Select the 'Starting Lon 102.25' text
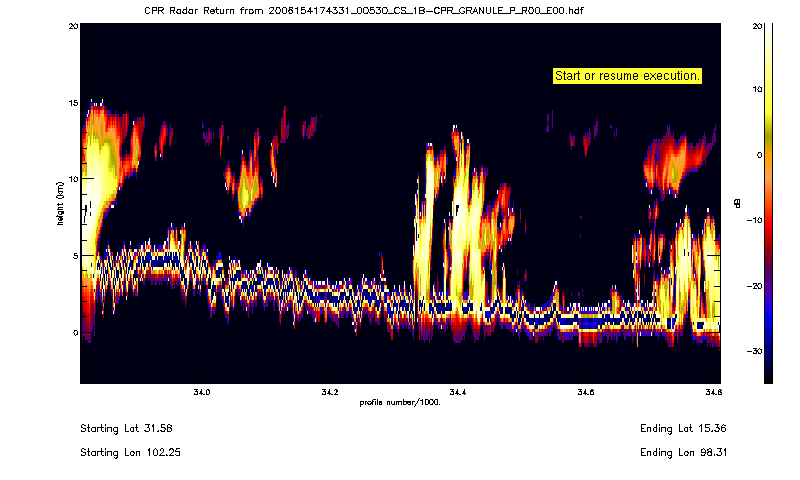Viewport: 800px width, 480px height. point(130,453)
